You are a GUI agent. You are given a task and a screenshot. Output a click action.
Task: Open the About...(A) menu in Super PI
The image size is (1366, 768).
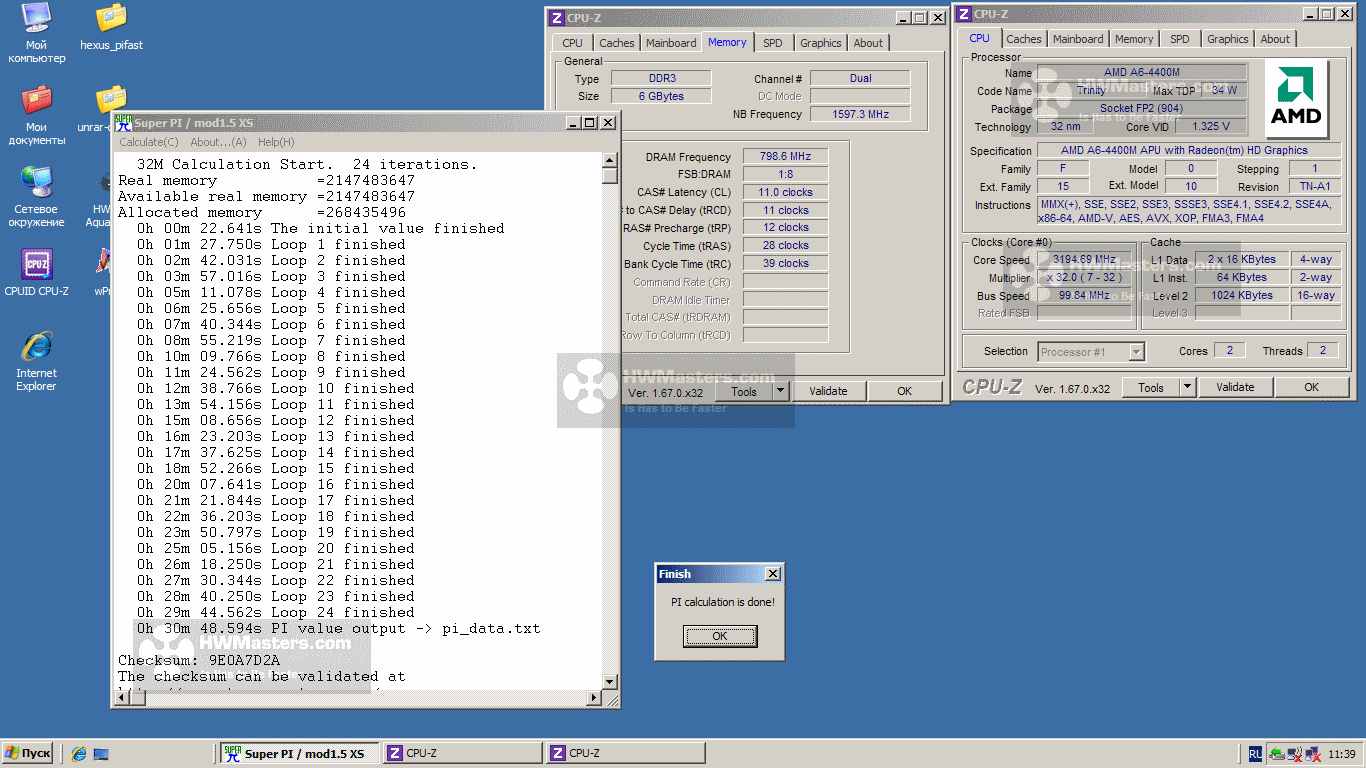[218, 142]
